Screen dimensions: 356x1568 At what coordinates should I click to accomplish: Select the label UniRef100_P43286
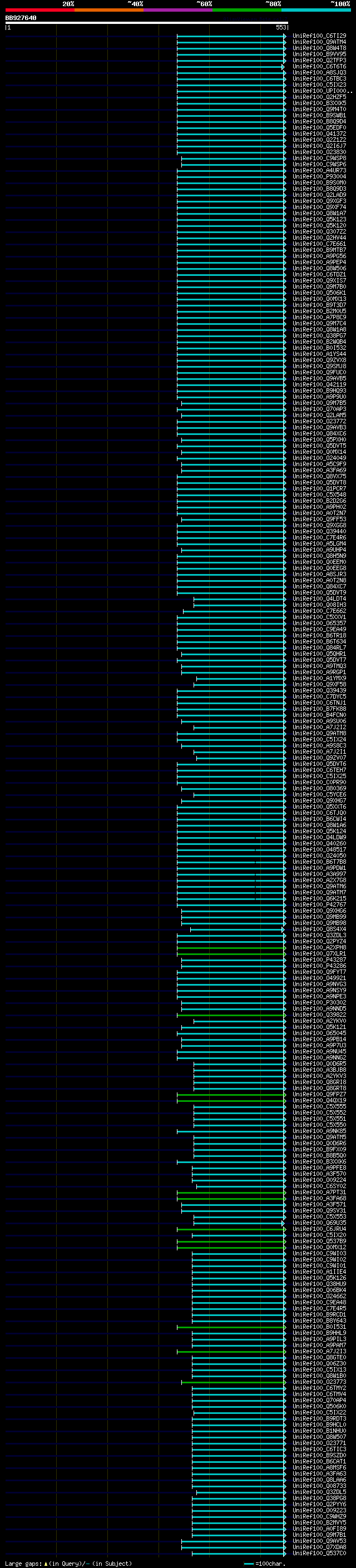click(319, 966)
